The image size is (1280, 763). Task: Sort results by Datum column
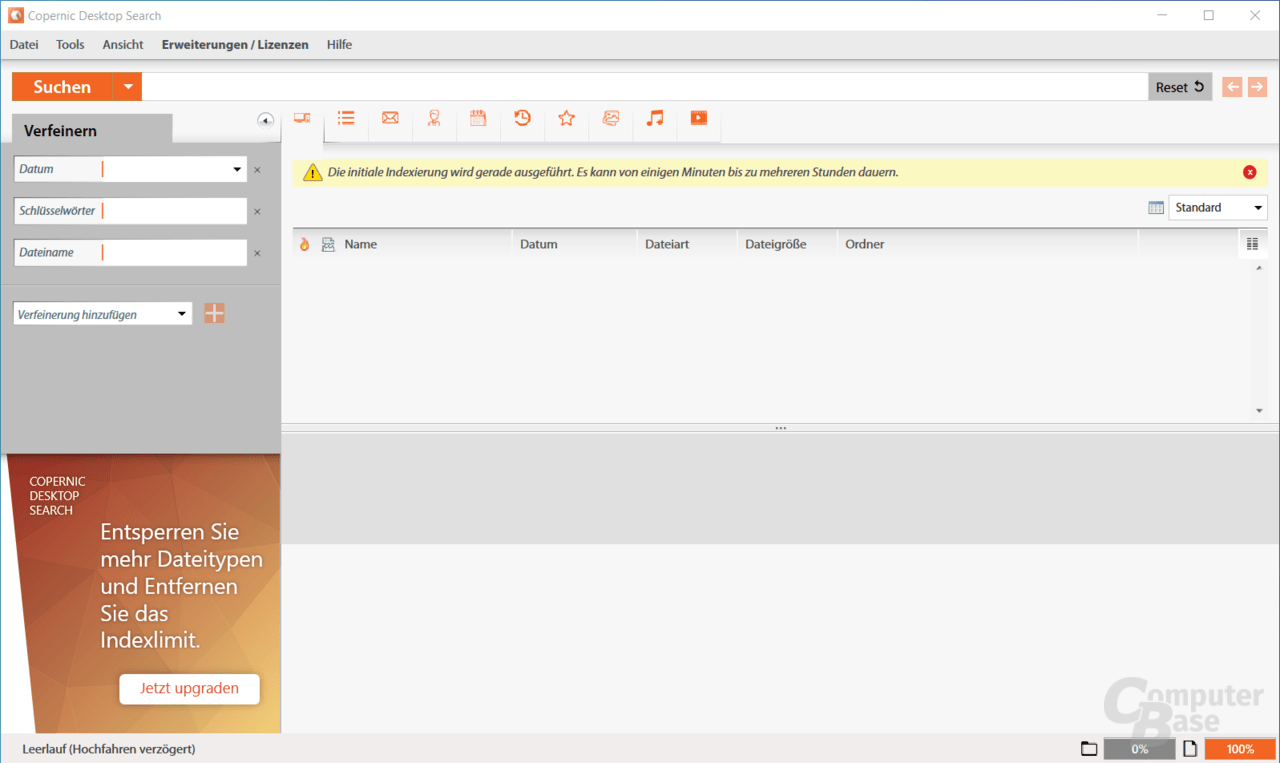click(x=539, y=244)
